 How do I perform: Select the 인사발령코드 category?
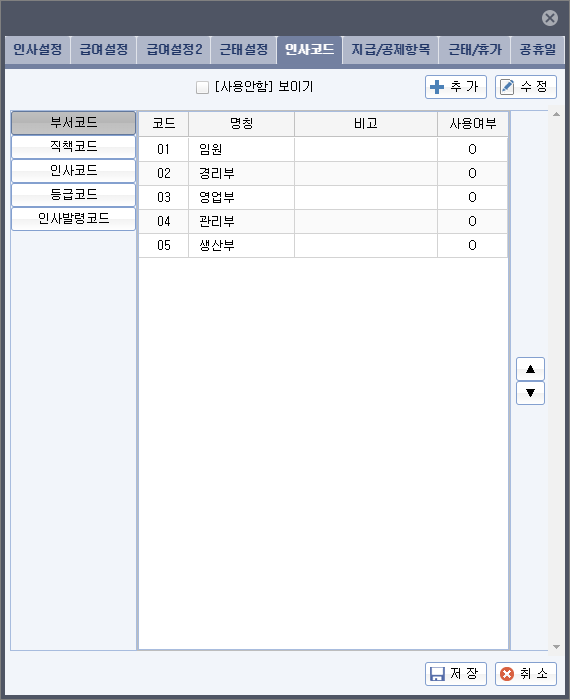pos(73,219)
